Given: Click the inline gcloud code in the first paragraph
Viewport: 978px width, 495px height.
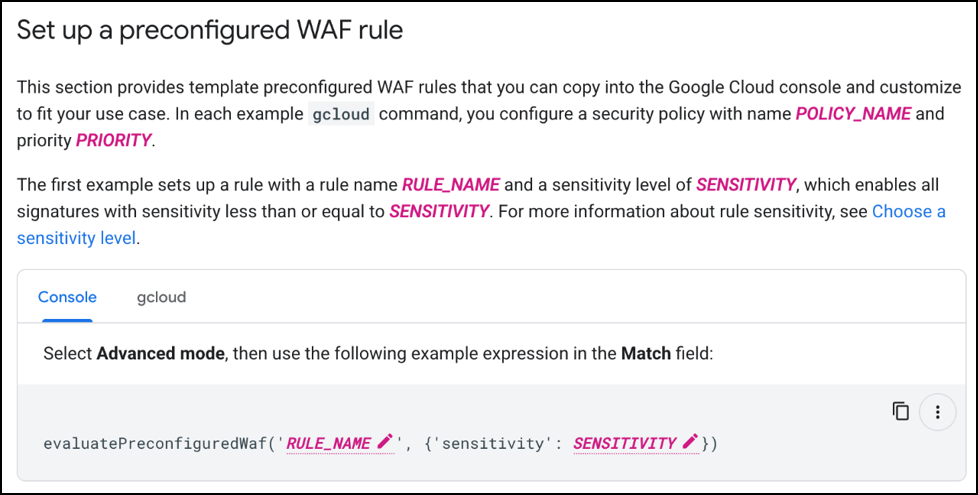Looking at the screenshot, I should point(341,114).
